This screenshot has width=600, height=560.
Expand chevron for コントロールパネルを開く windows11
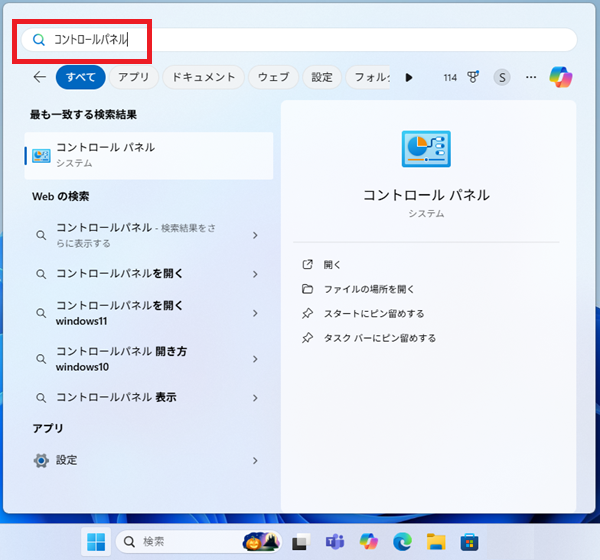(255, 313)
